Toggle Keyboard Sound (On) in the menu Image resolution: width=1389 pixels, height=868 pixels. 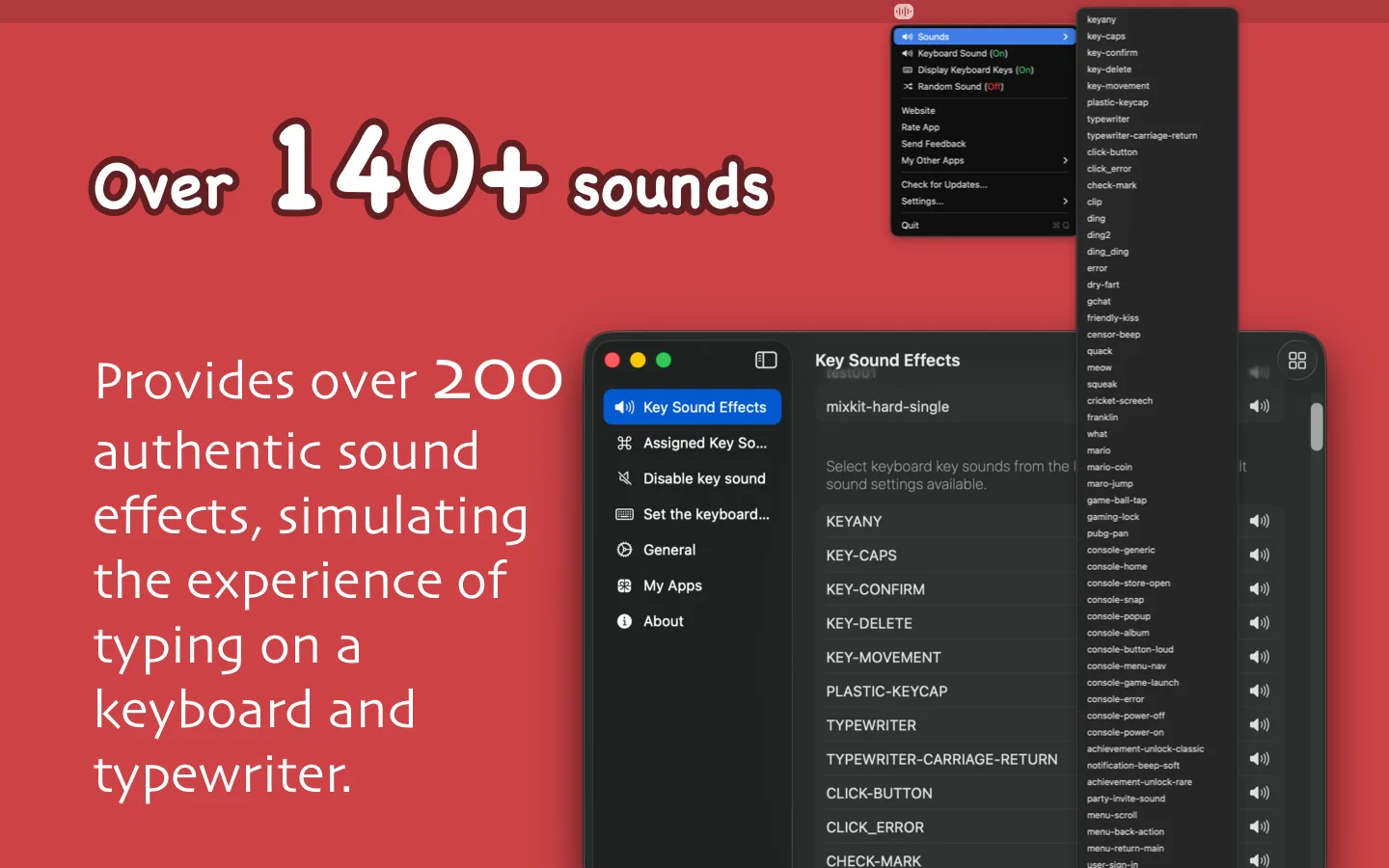pos(984,53)
